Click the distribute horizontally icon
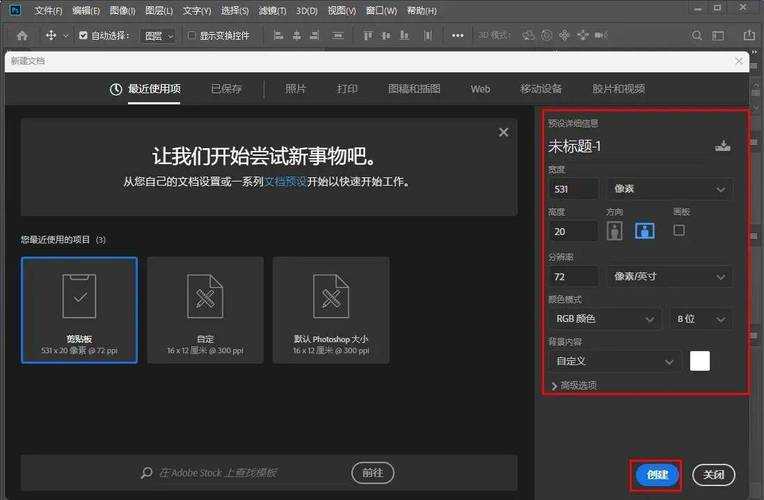The width and height of the screenshot is (764, 500). click(338, 35)
